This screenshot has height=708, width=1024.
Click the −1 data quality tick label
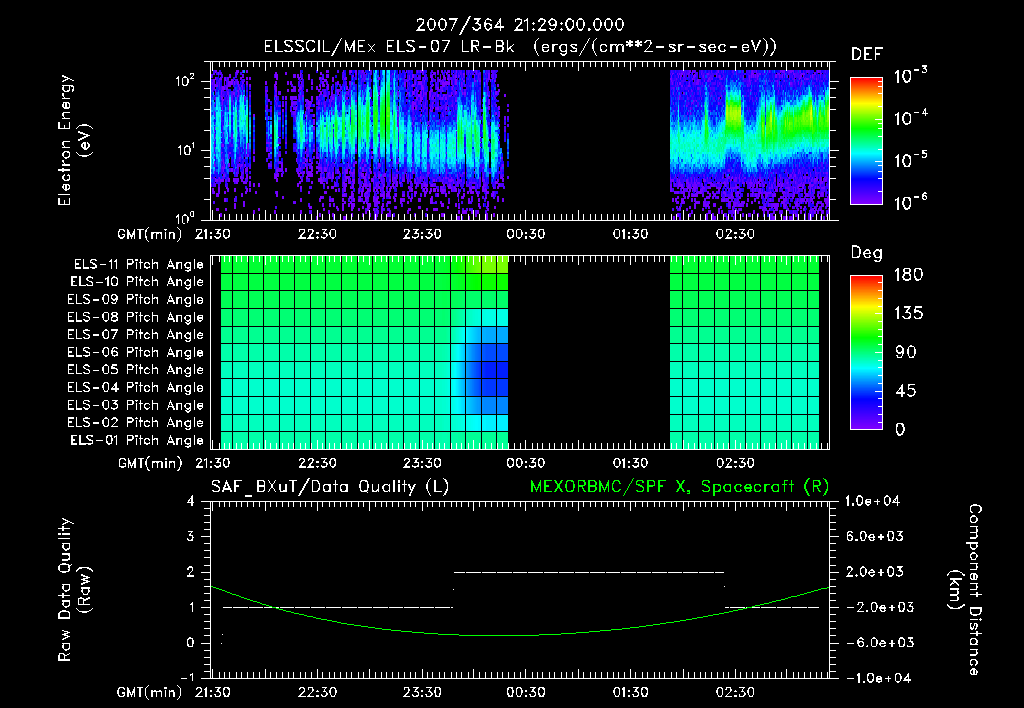pos(187,677)
